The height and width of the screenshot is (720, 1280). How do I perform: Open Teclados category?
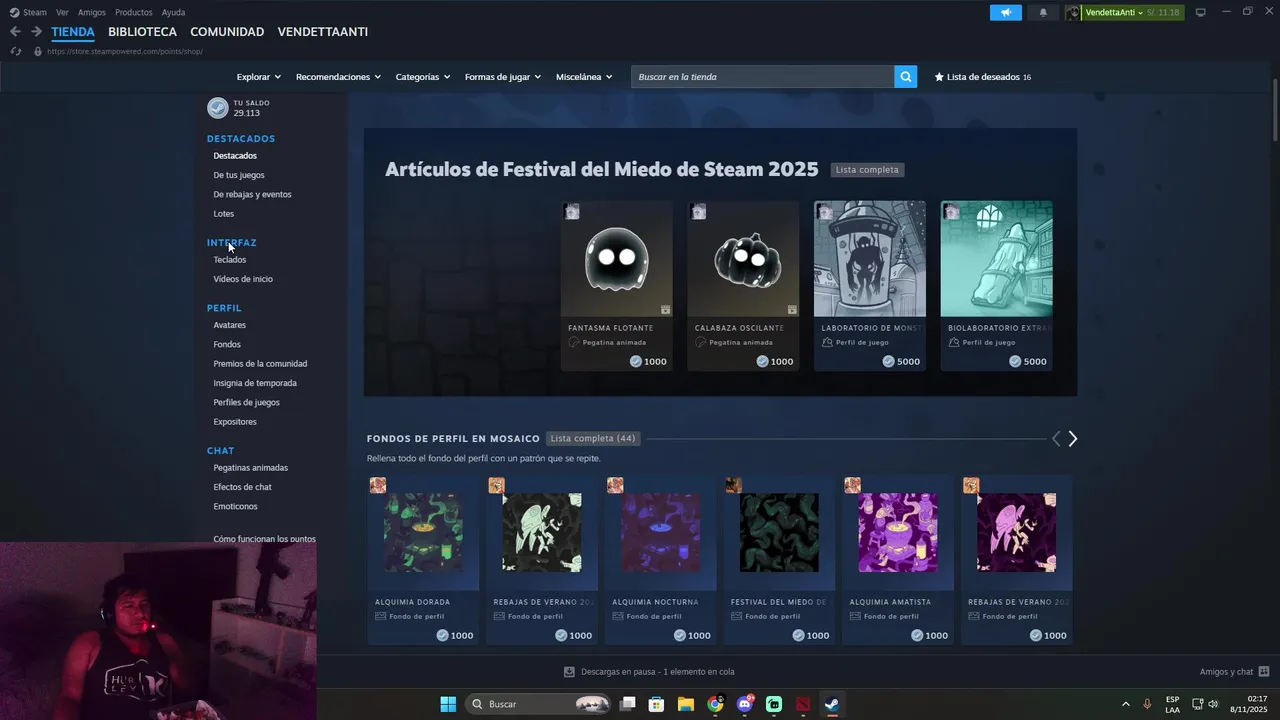[x=229, y=260]
